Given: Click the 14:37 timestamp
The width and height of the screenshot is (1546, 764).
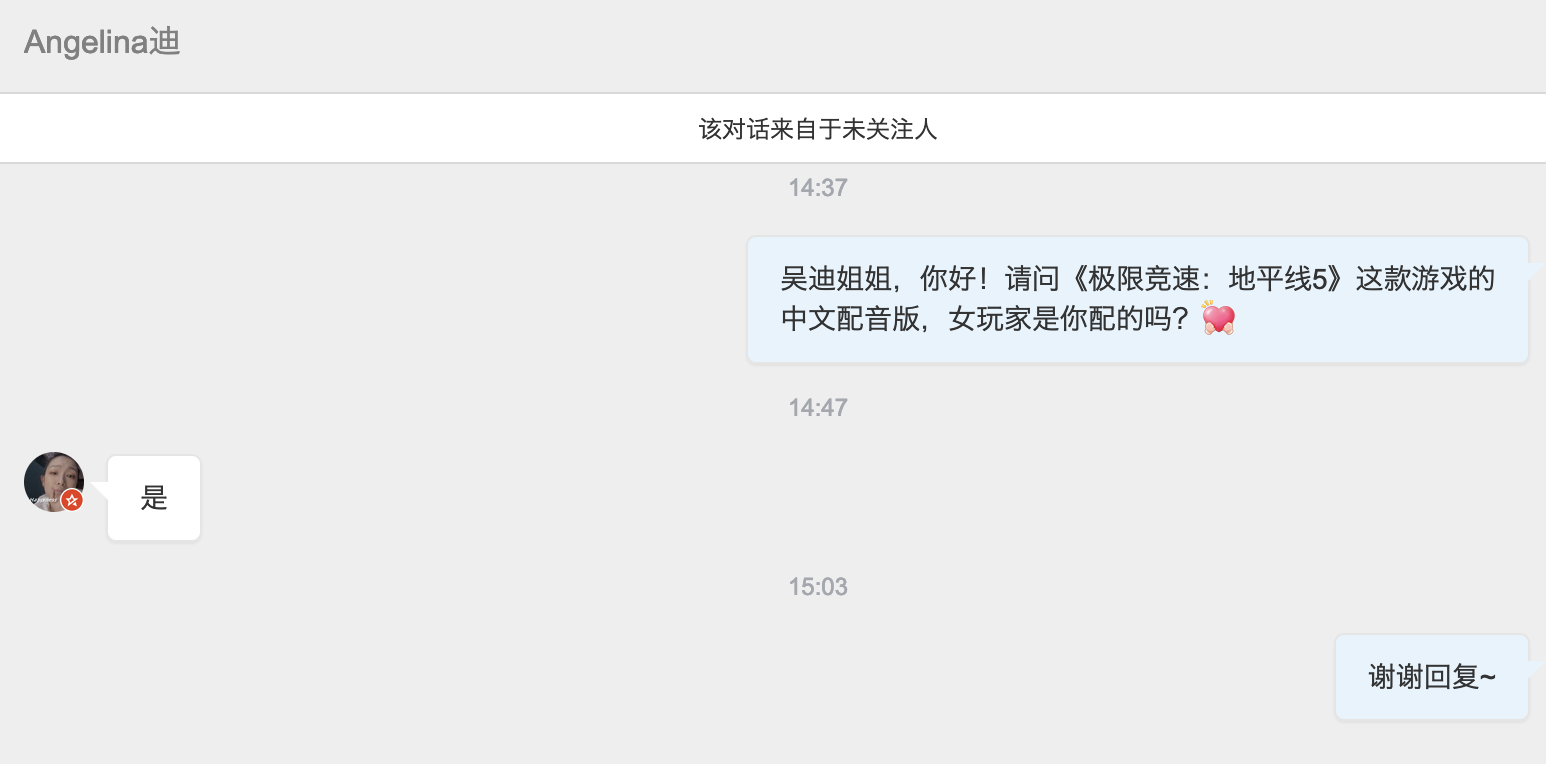Looking at the screenshot, I should 818,188.
